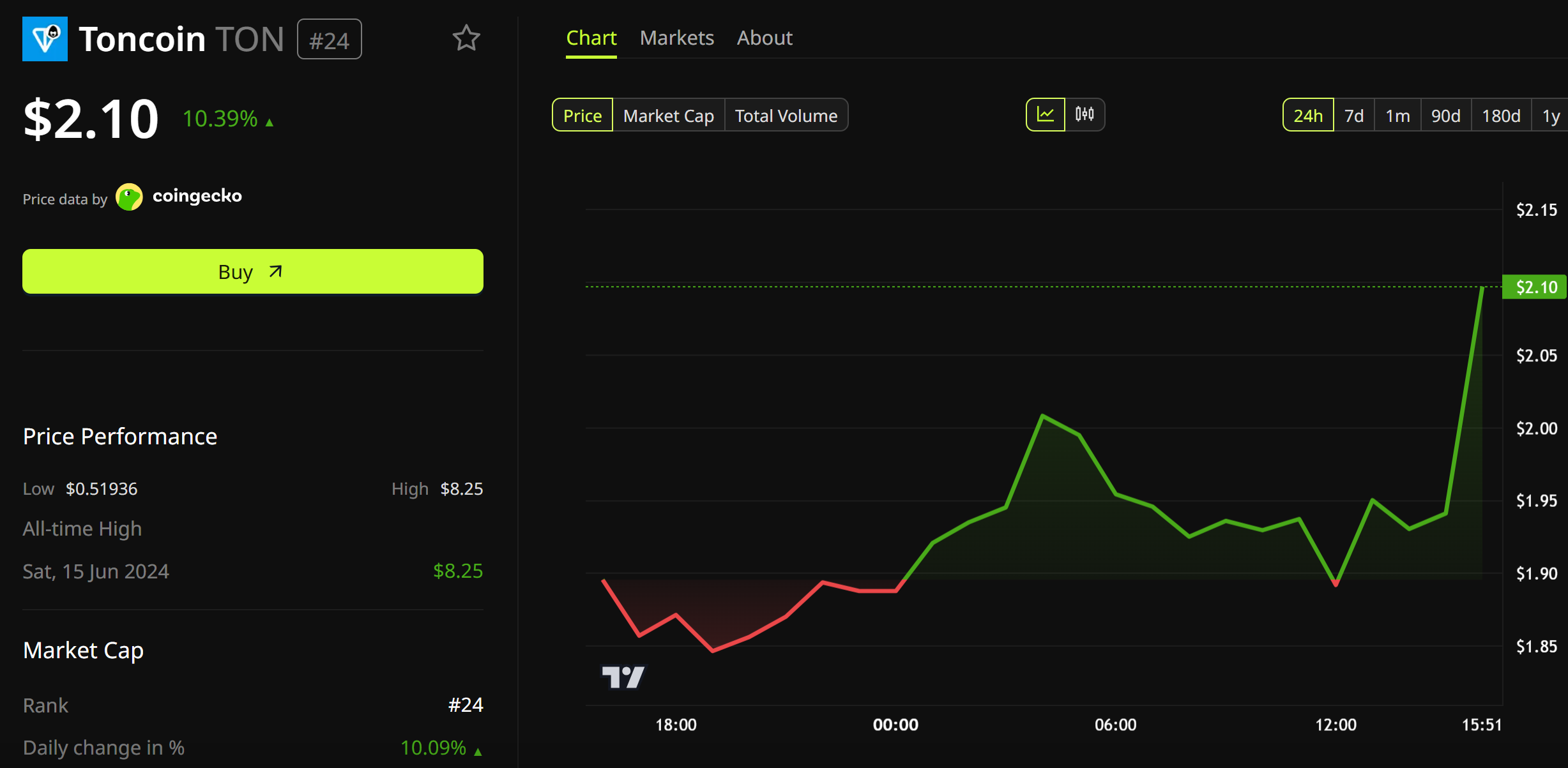Switch to line chart view icon
Image resolution: width=1568 pixels, height=768 pixels.
pos(1046,115)
